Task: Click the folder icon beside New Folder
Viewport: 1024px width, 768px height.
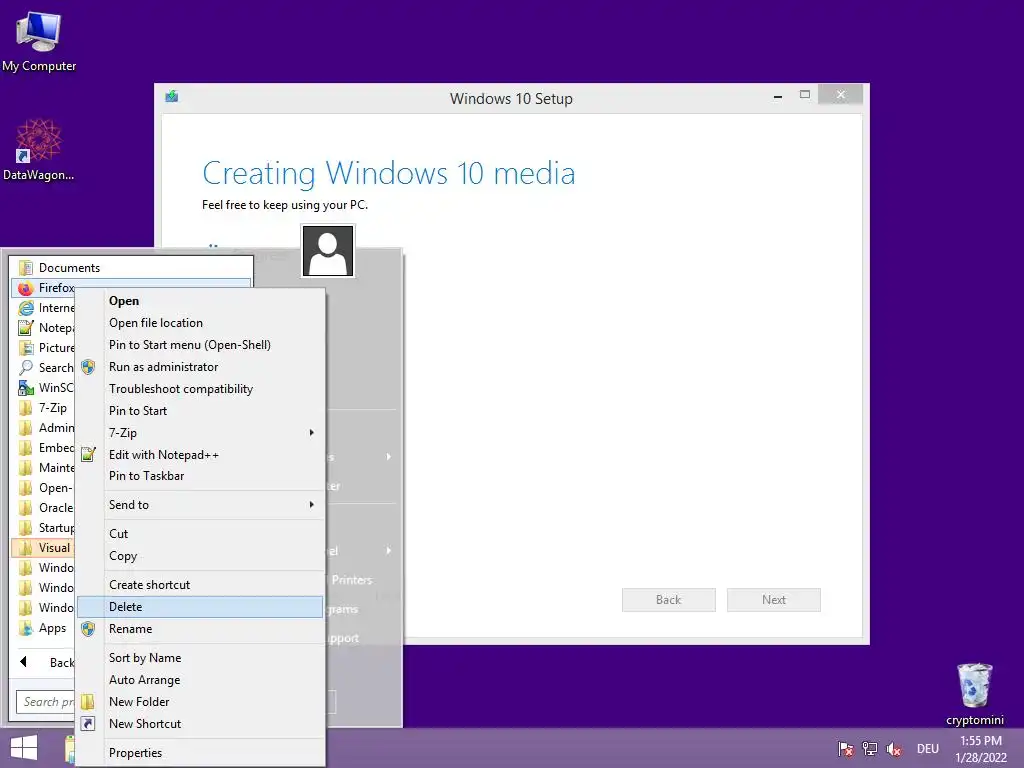Action: [88, 702]
